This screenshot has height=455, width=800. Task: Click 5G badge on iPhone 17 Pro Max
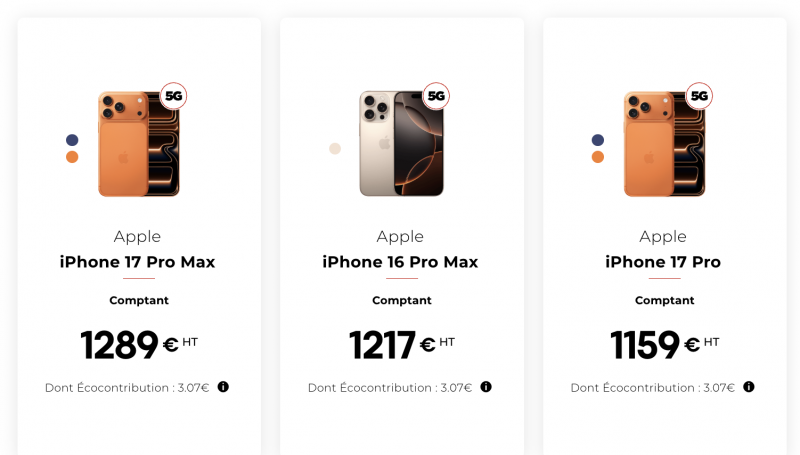pos(174,96)
